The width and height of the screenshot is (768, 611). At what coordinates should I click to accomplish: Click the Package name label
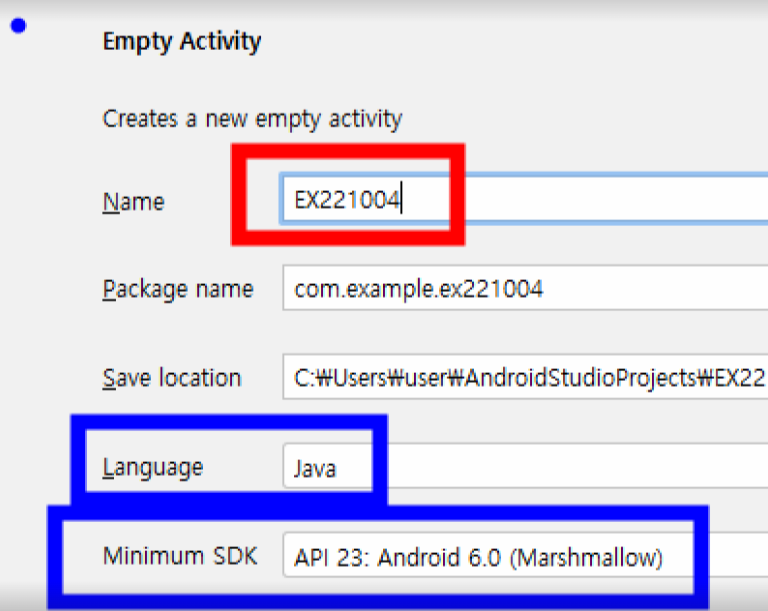(x=178, y=289)
